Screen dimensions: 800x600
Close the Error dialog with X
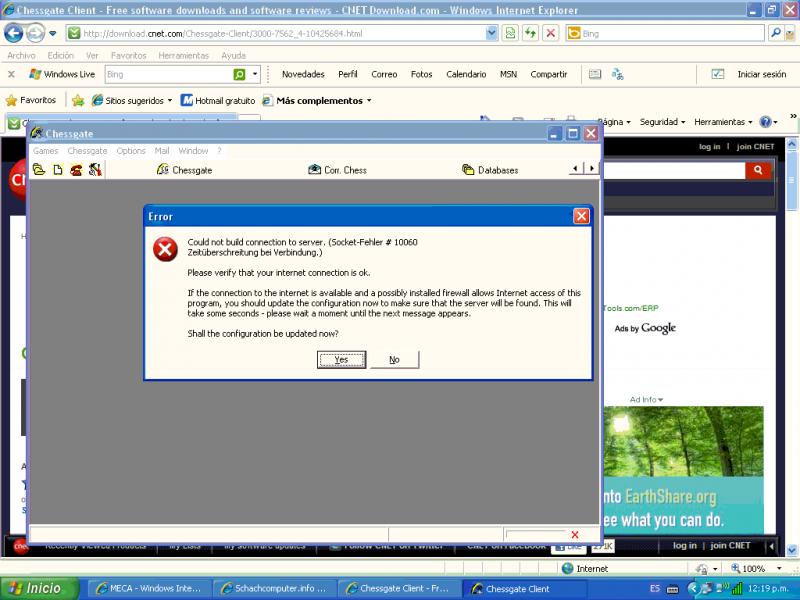coord(581,216)
